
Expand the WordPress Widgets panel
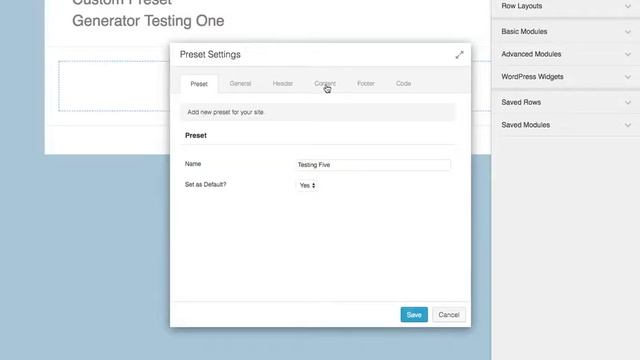tap(566, 77)
